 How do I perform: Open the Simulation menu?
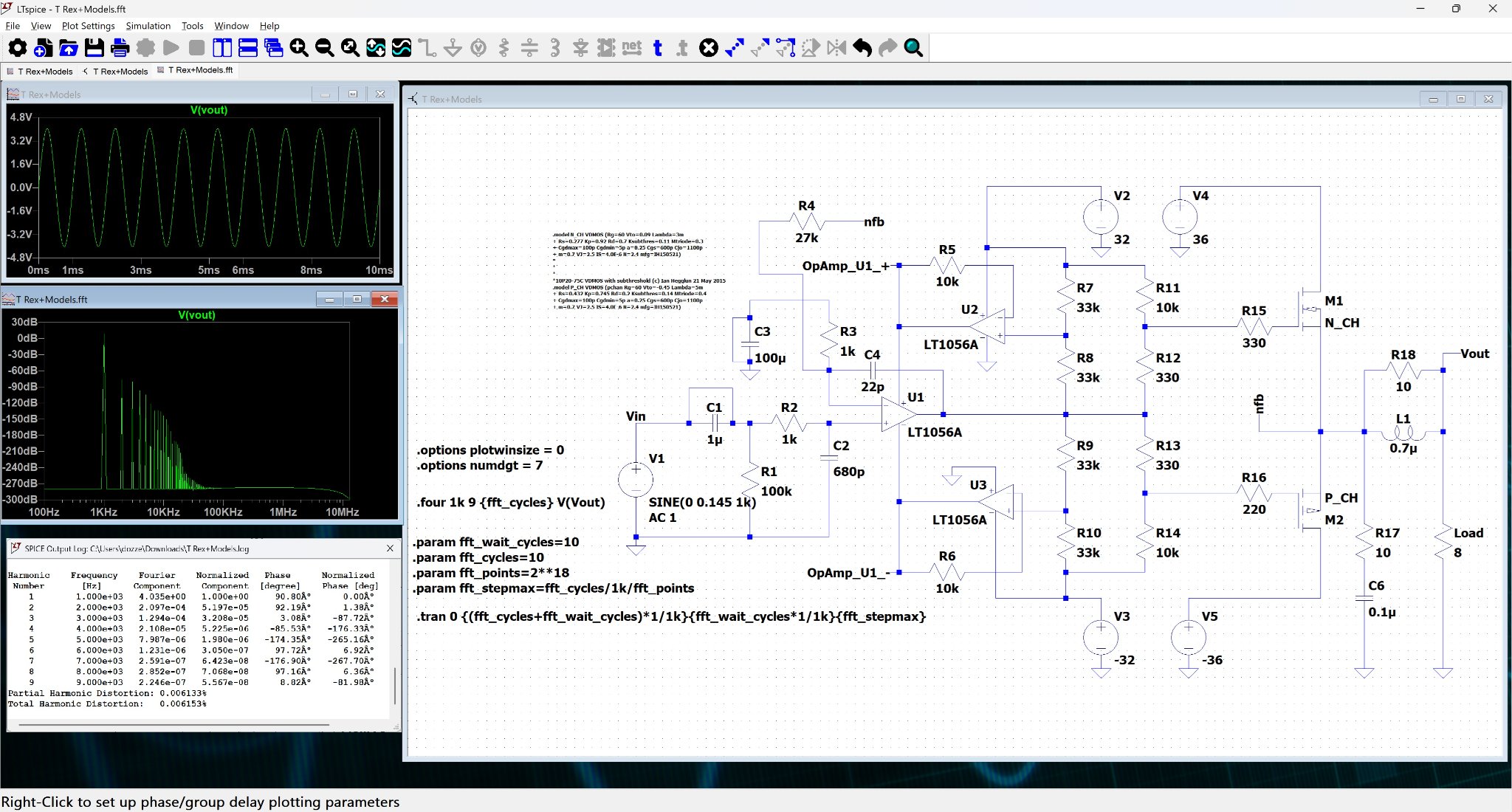click(x=148, y=26)
